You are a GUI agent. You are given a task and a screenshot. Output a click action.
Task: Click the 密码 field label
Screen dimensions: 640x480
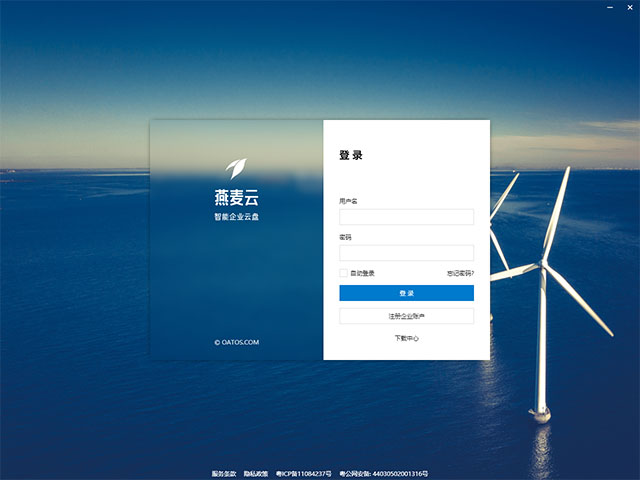345,237
